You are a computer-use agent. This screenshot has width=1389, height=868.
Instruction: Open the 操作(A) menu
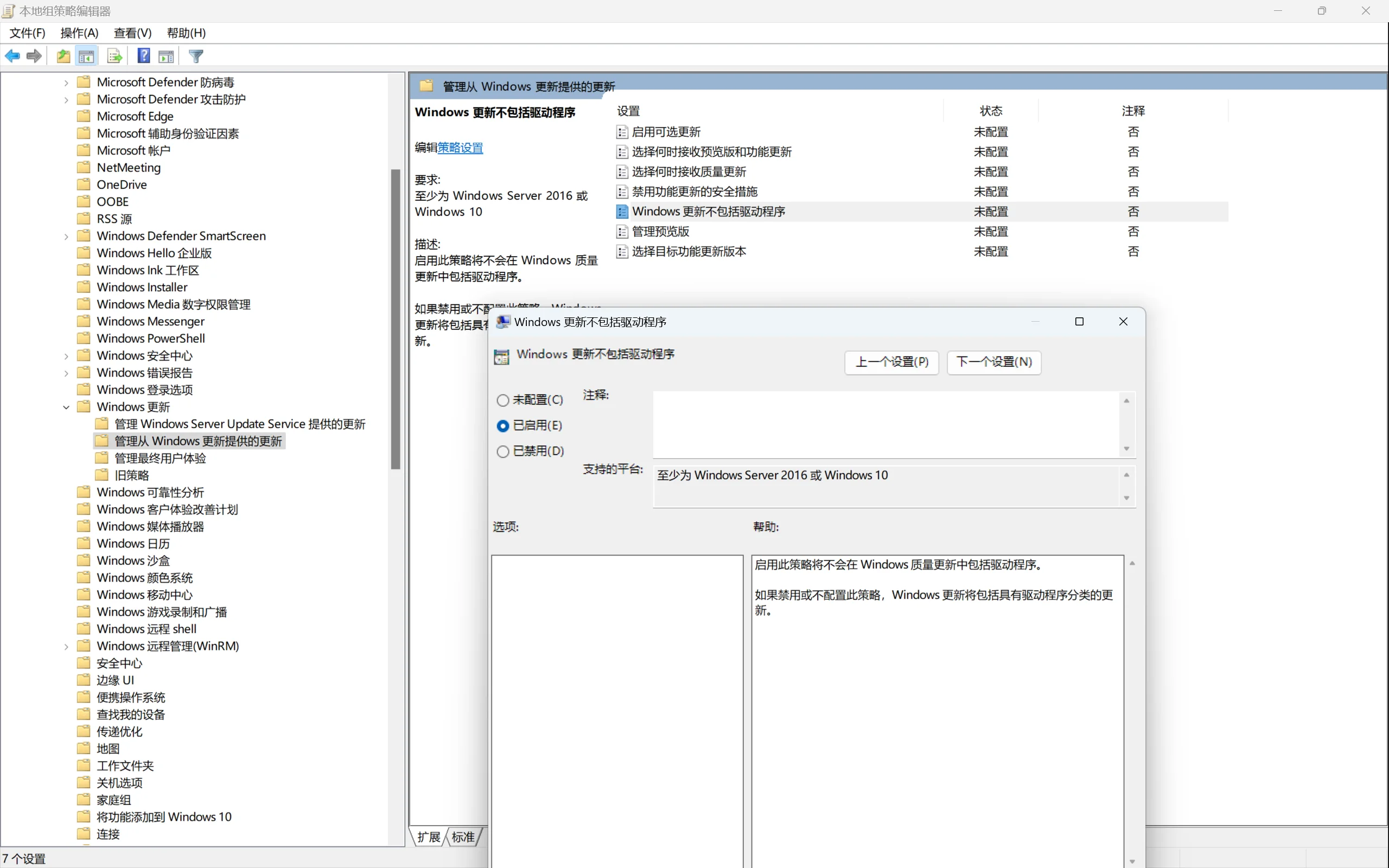click(x=79, y=33)
